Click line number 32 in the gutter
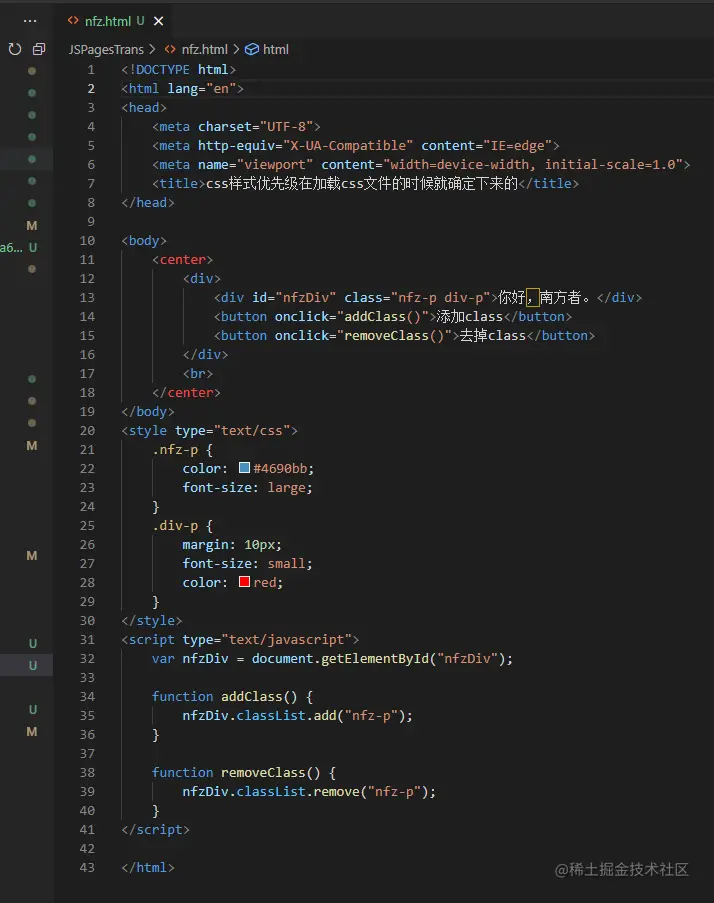This screenshot has height=903, width=714. point(87,659)
